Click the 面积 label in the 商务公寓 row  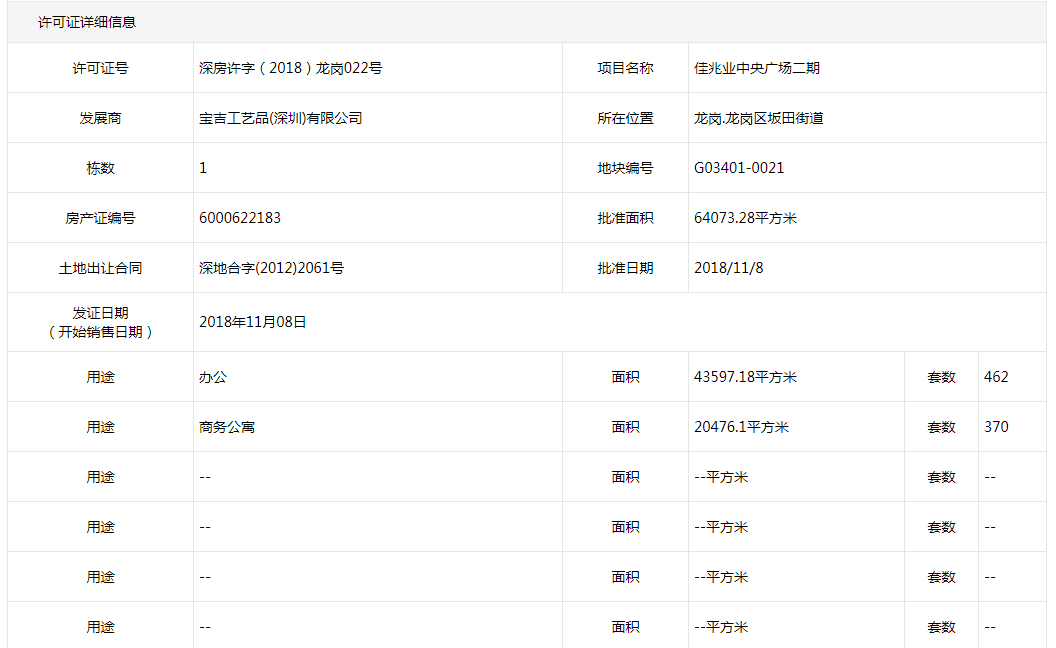[625, 427]
